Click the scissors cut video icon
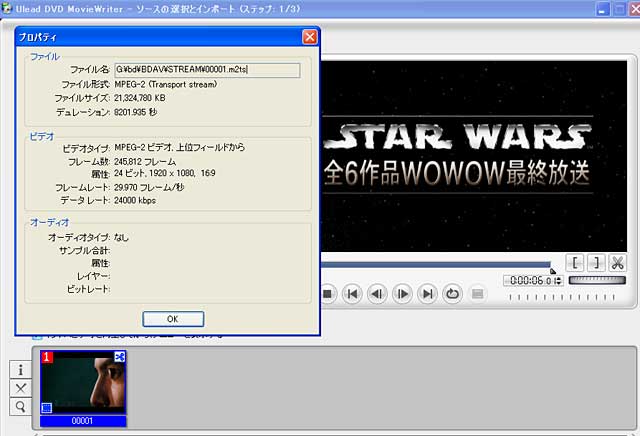 click(x=617, y=262)
